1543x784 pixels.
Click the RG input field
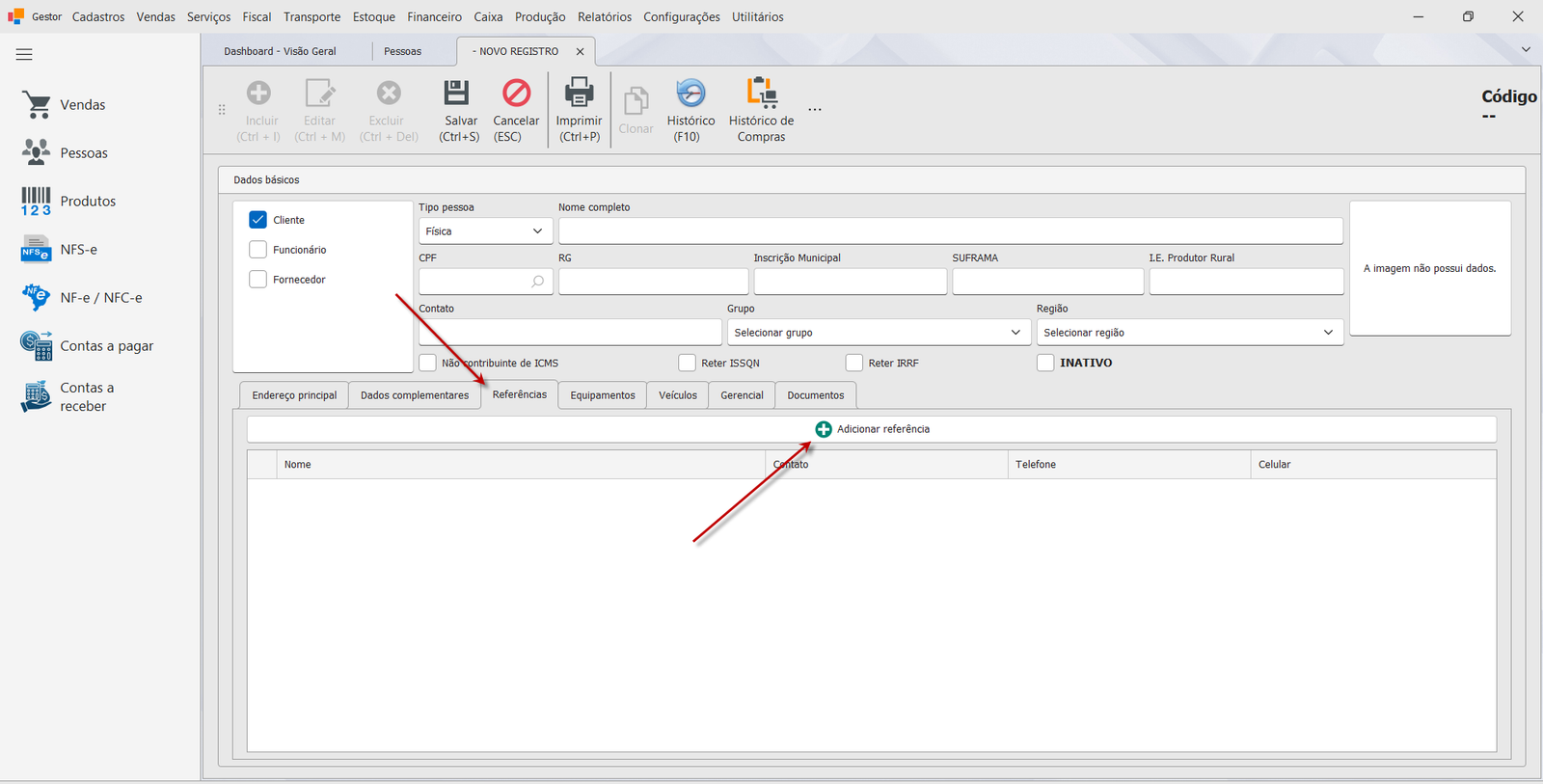click(x=653, y=282)
